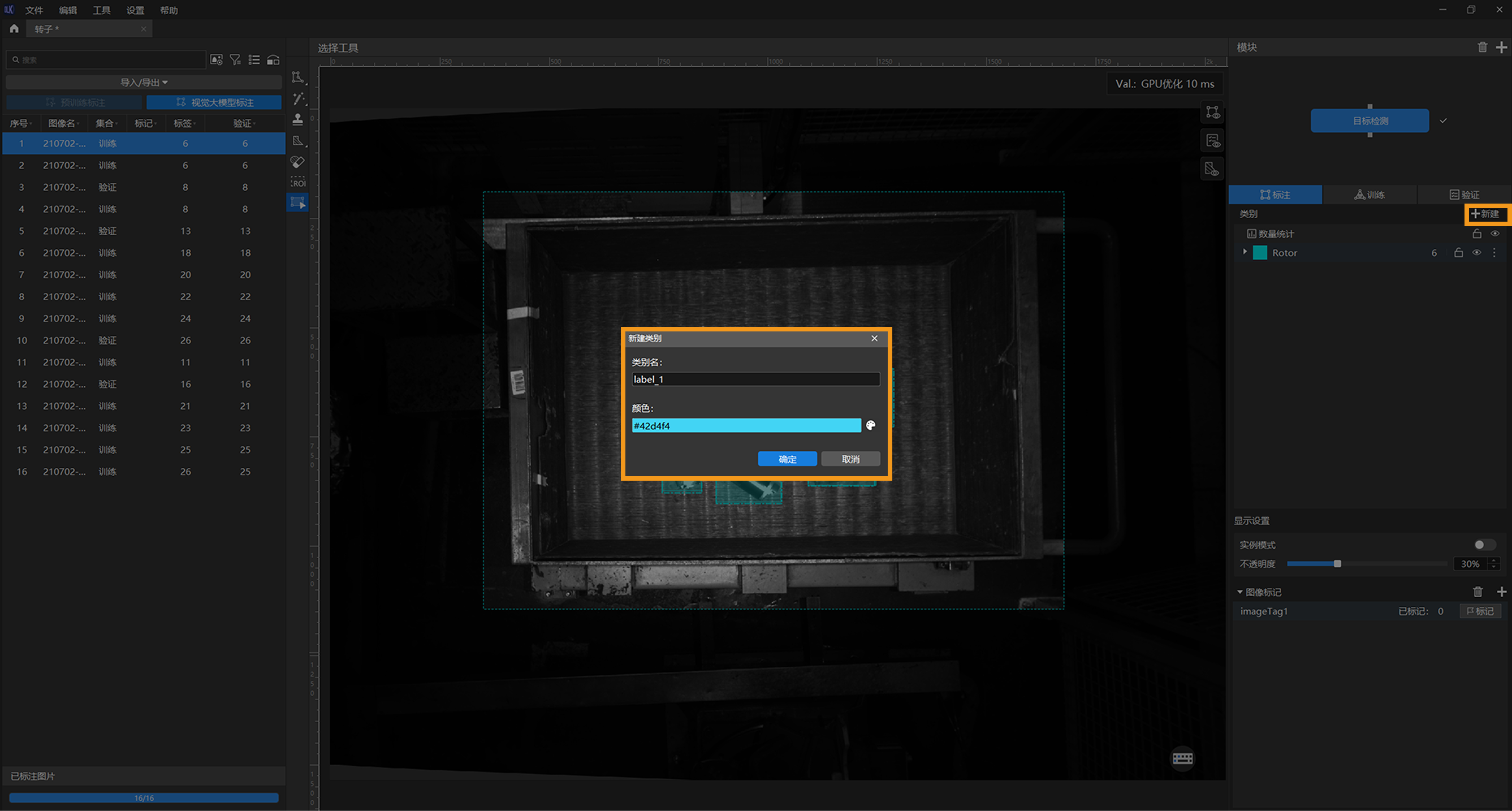This screenshot has height=811, width=1512.
Task: Open the color palette picker icon
Action: [870, 425]
